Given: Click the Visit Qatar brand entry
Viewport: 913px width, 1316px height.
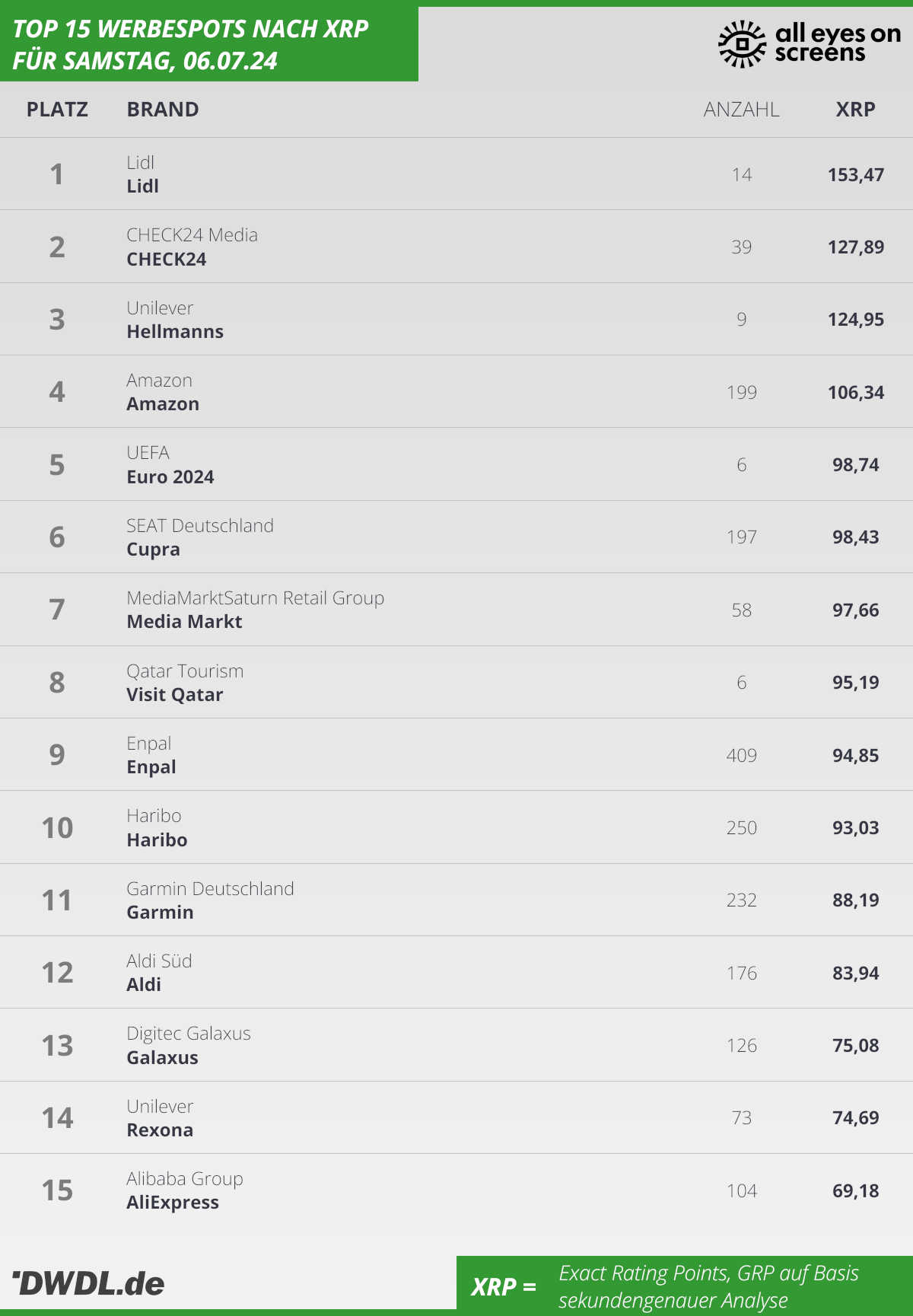Looking at the screenshot, I should click(175, 695).
